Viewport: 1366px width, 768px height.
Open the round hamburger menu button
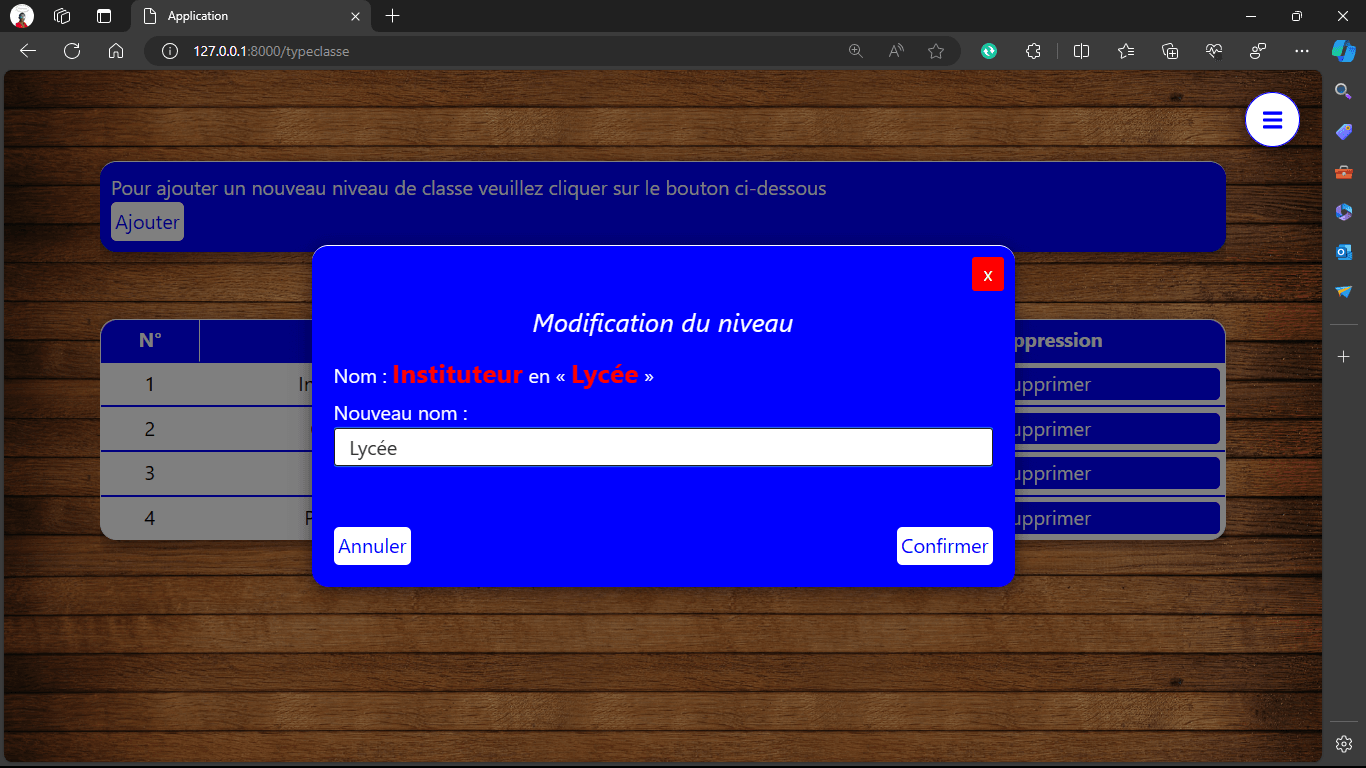pos(1272,120)
